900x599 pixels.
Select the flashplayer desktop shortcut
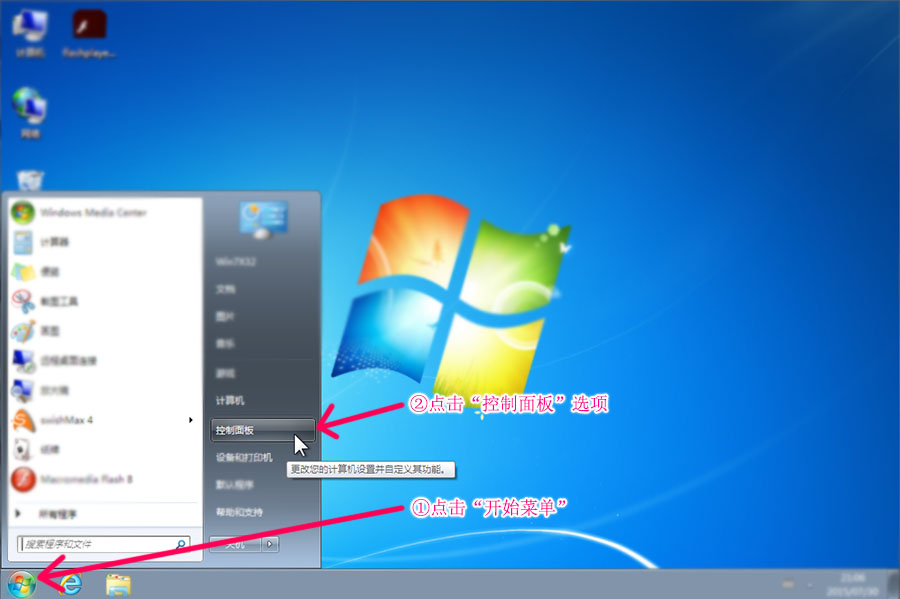pyautogui.click(x=89, y=33)
